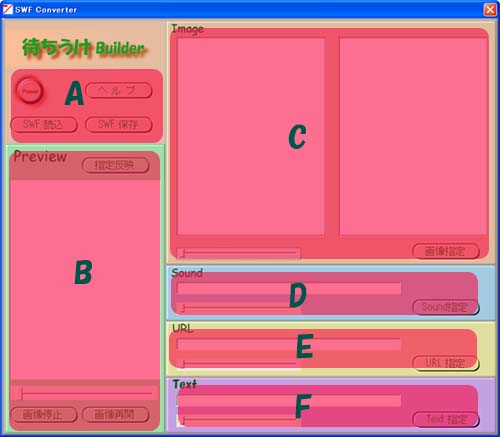500x437 pixels.
Task: Click the URL 指定 button
Action: coord(446,363)
